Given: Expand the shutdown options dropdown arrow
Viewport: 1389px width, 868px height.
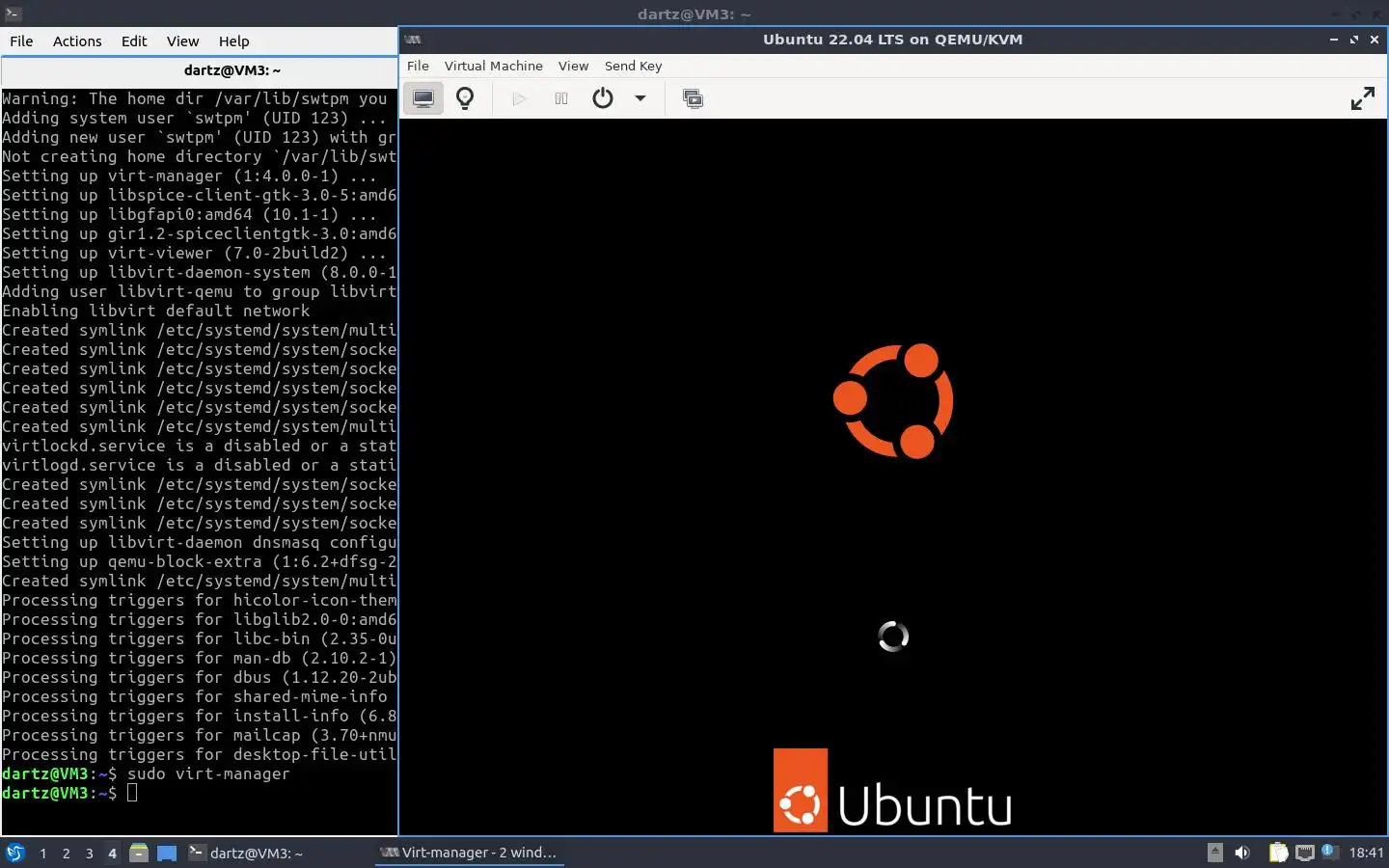Looking at the screenshot, I should click(x=640, y=98).
